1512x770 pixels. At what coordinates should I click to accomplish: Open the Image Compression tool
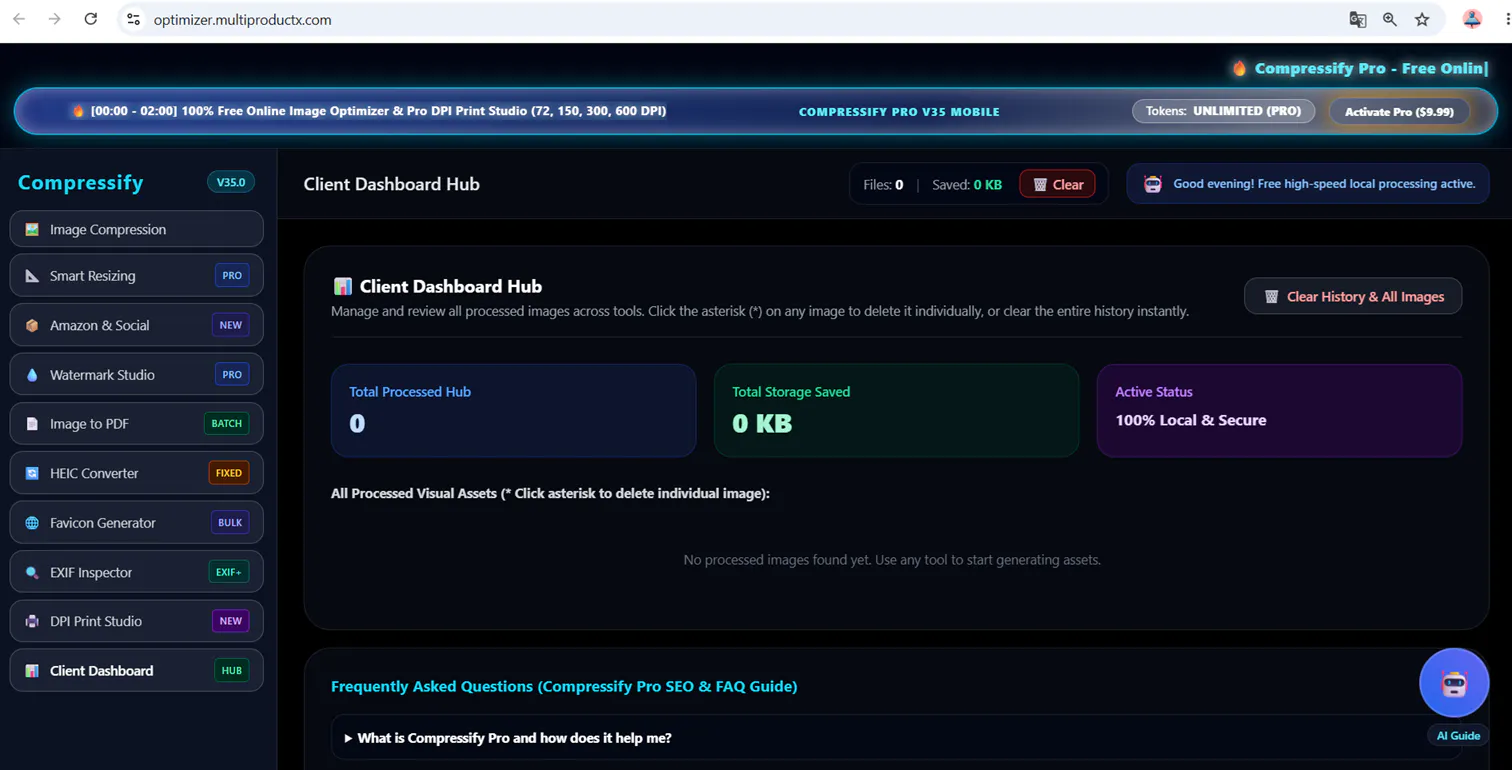pos(137,229)
